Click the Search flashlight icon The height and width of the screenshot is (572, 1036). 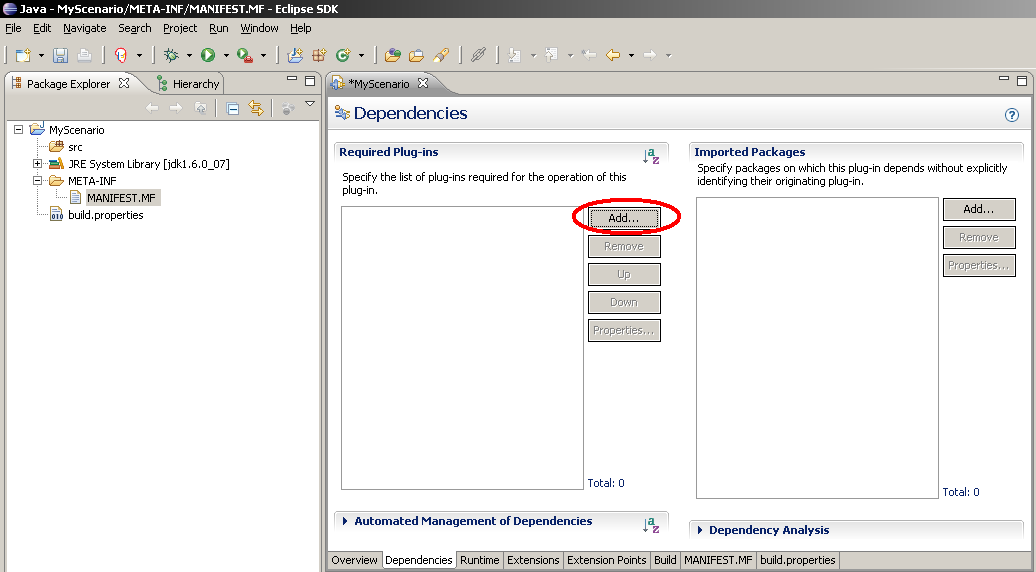pos(441,55)
